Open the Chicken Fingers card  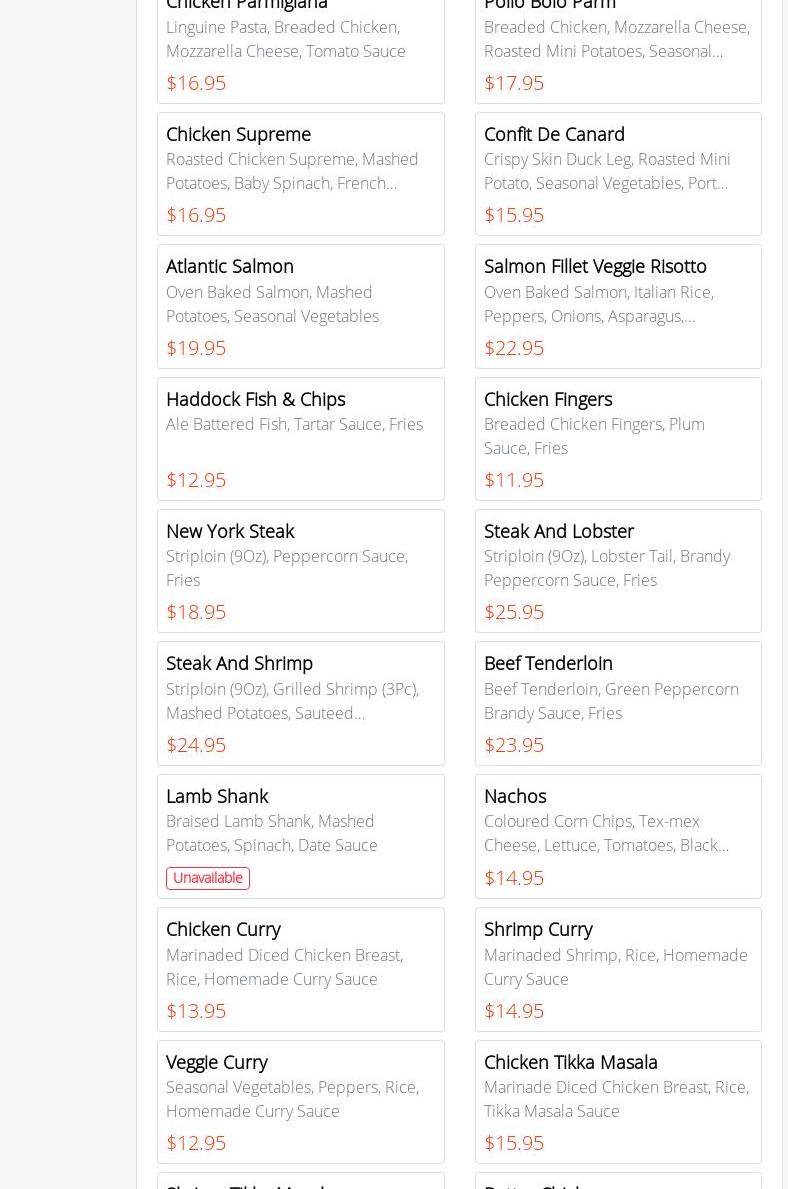click(x=617, y=438)
